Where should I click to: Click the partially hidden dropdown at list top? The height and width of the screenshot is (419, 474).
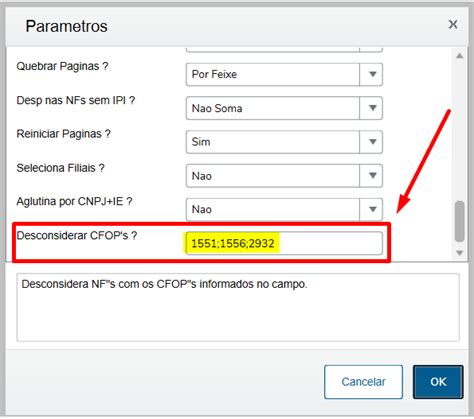(x=284, y=50)
